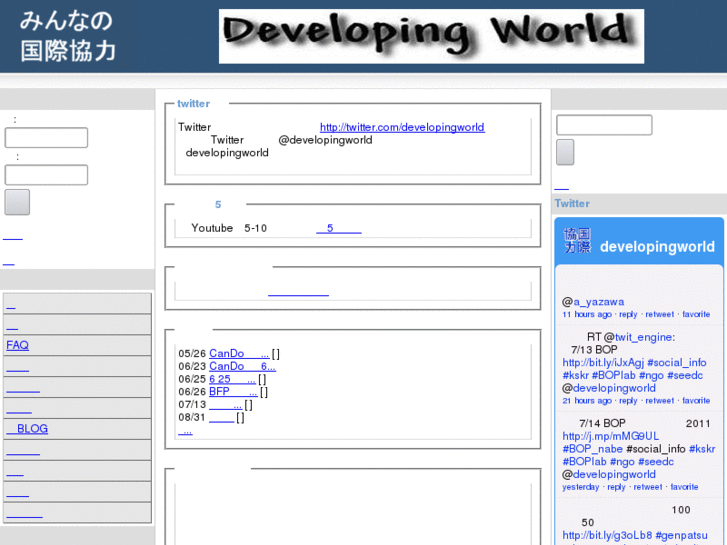This screenshot has height=545, width=727.
Task: Reply to the 21 hours ago tweet
Action: click(x=628, y=401)
